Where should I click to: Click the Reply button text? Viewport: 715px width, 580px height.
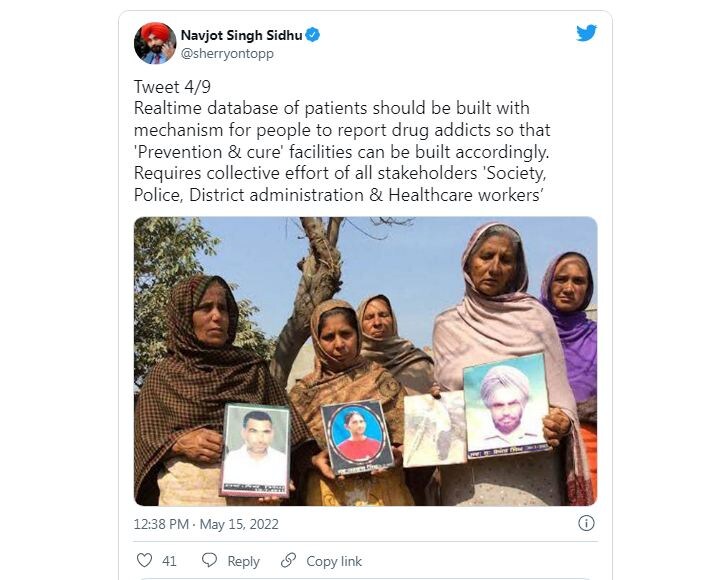coord(243,561)
